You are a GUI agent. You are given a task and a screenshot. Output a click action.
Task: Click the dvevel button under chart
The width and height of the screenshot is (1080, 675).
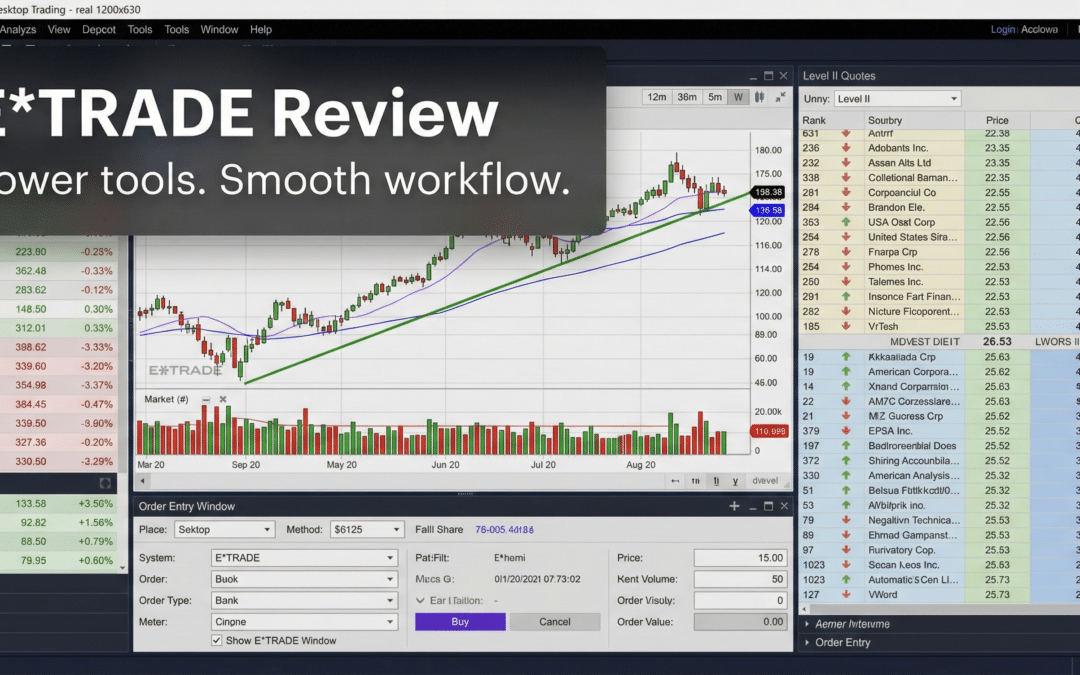[x=765, y=481]
